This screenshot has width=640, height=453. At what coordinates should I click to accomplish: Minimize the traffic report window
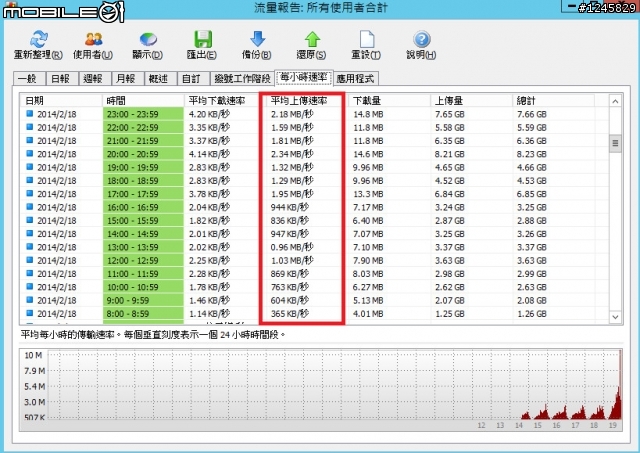point(572,6)
